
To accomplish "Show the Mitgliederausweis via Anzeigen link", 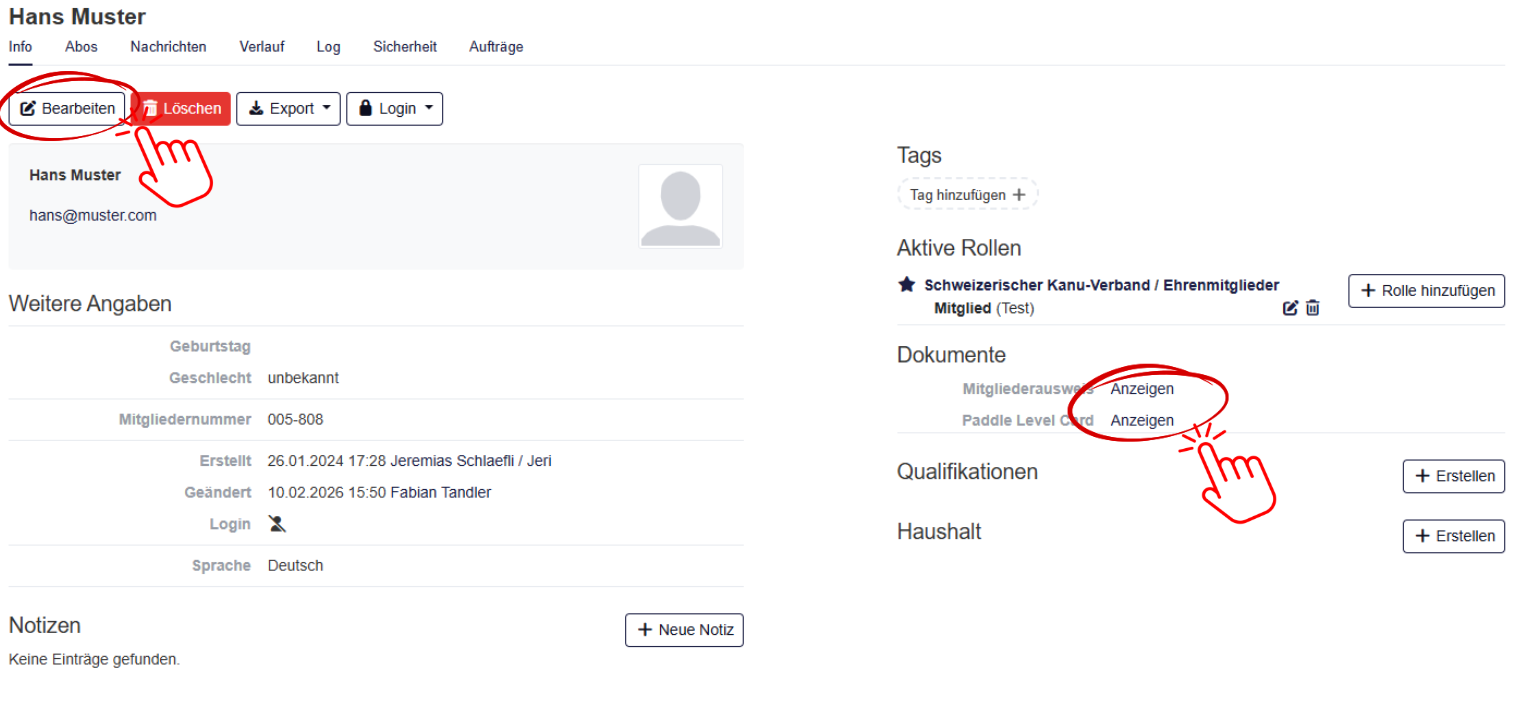I will pyautogui.click(x=1142, y=389).
